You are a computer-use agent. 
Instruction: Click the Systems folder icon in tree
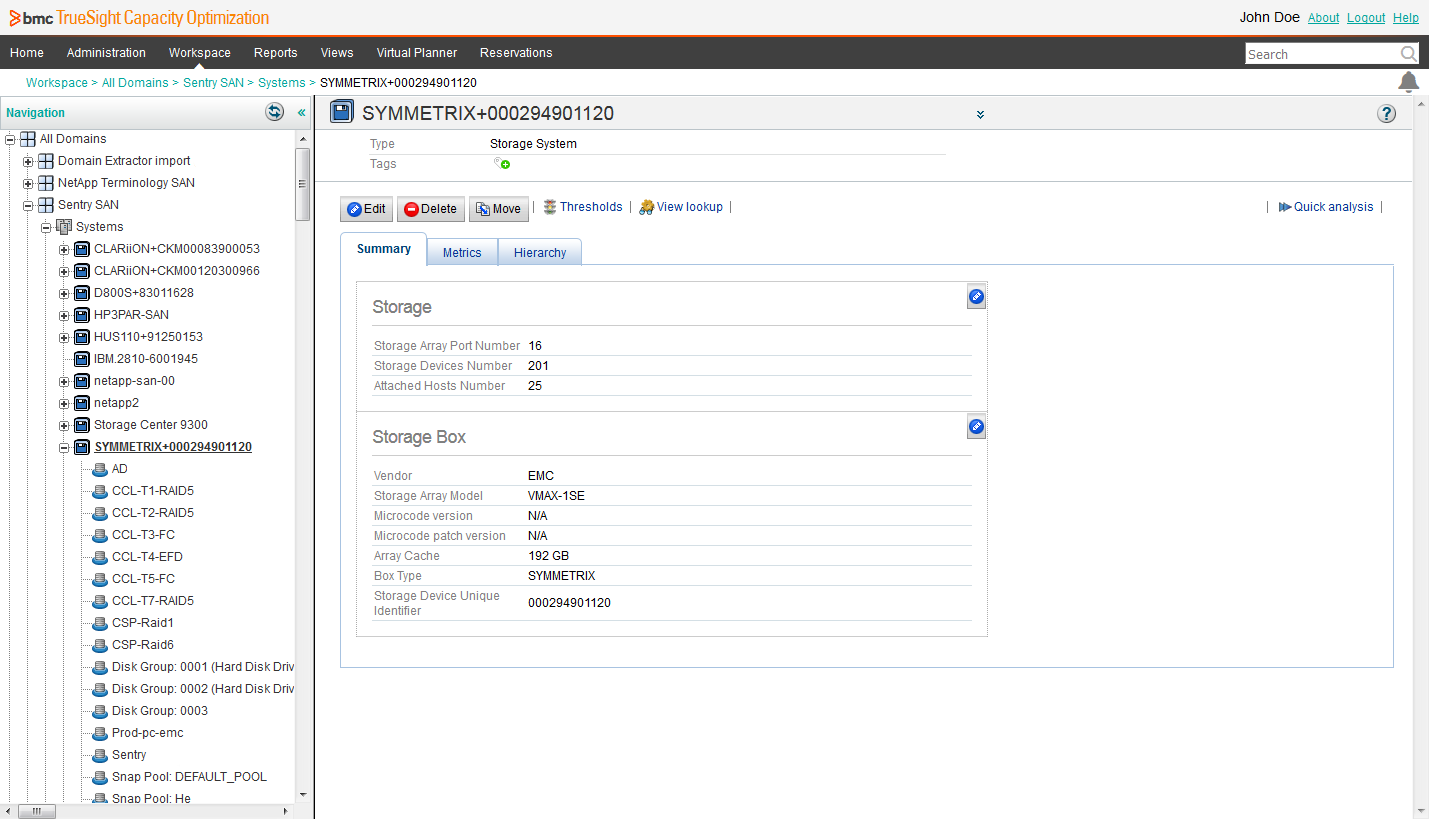[64, 227]
